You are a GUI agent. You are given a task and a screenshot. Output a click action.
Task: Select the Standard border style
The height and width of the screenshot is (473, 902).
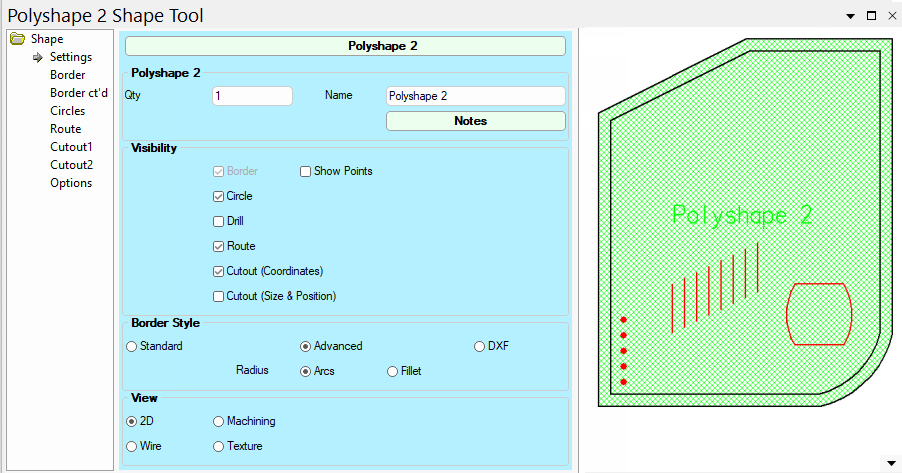[x=132, y=346]
